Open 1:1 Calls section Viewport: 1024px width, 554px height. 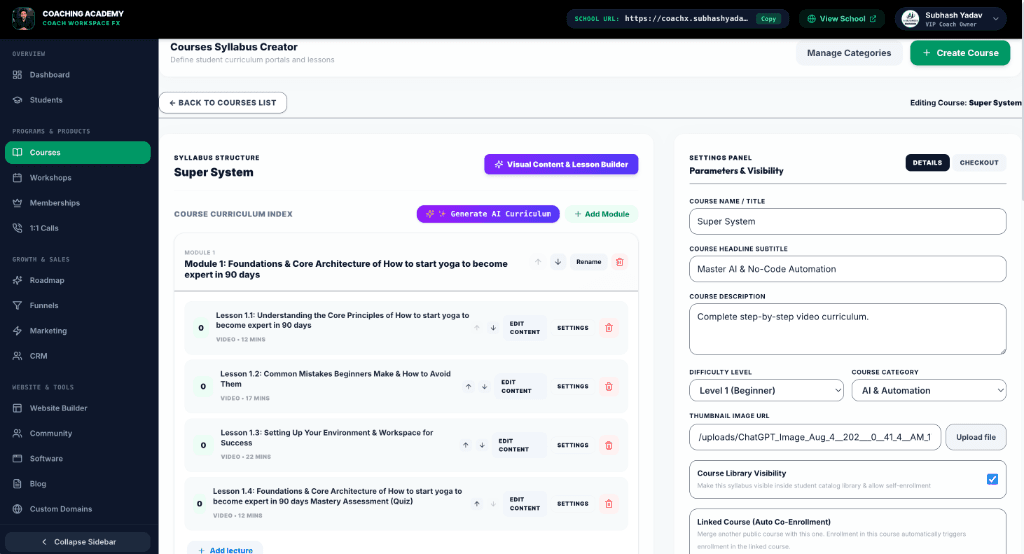click(78, 228)
